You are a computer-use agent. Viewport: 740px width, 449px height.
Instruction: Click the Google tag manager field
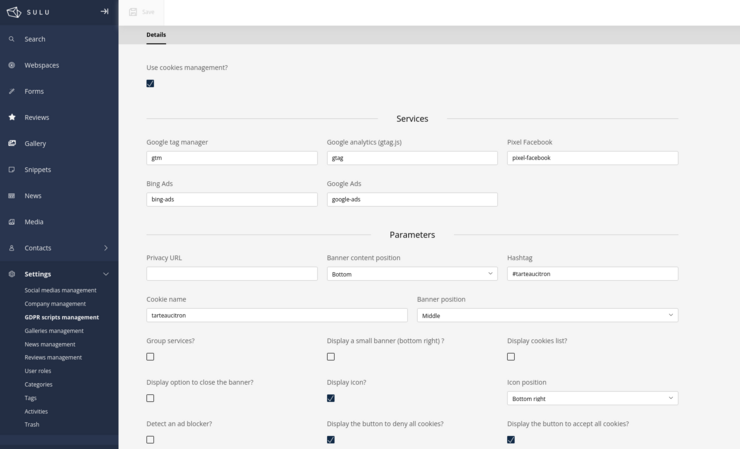tap(232, 158)
